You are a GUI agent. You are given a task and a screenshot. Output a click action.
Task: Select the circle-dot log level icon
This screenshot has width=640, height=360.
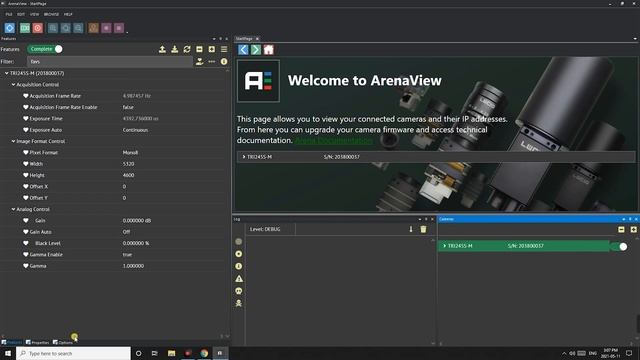(x=239, y=254)
